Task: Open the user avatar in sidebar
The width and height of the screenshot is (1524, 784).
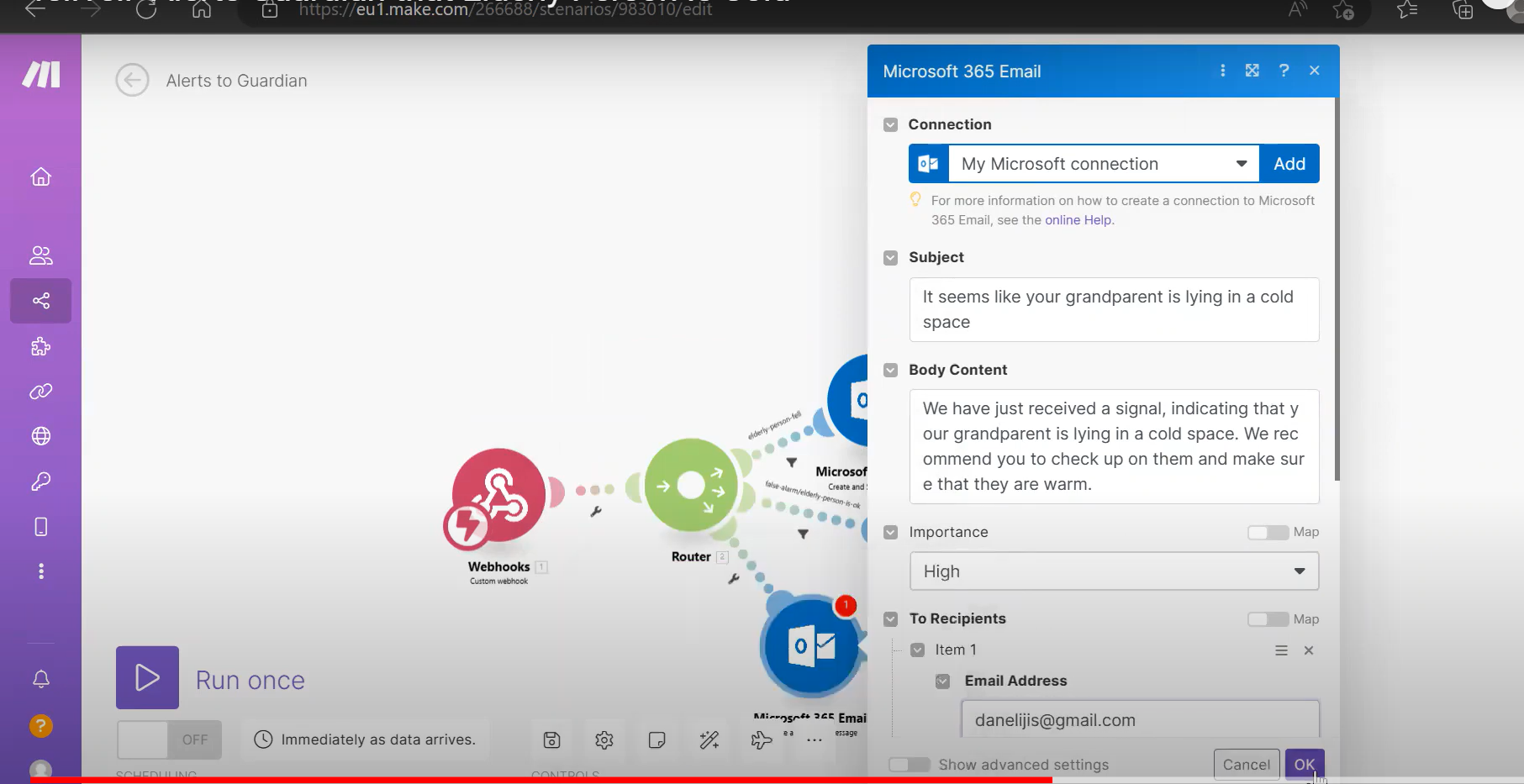Action: 40,770
